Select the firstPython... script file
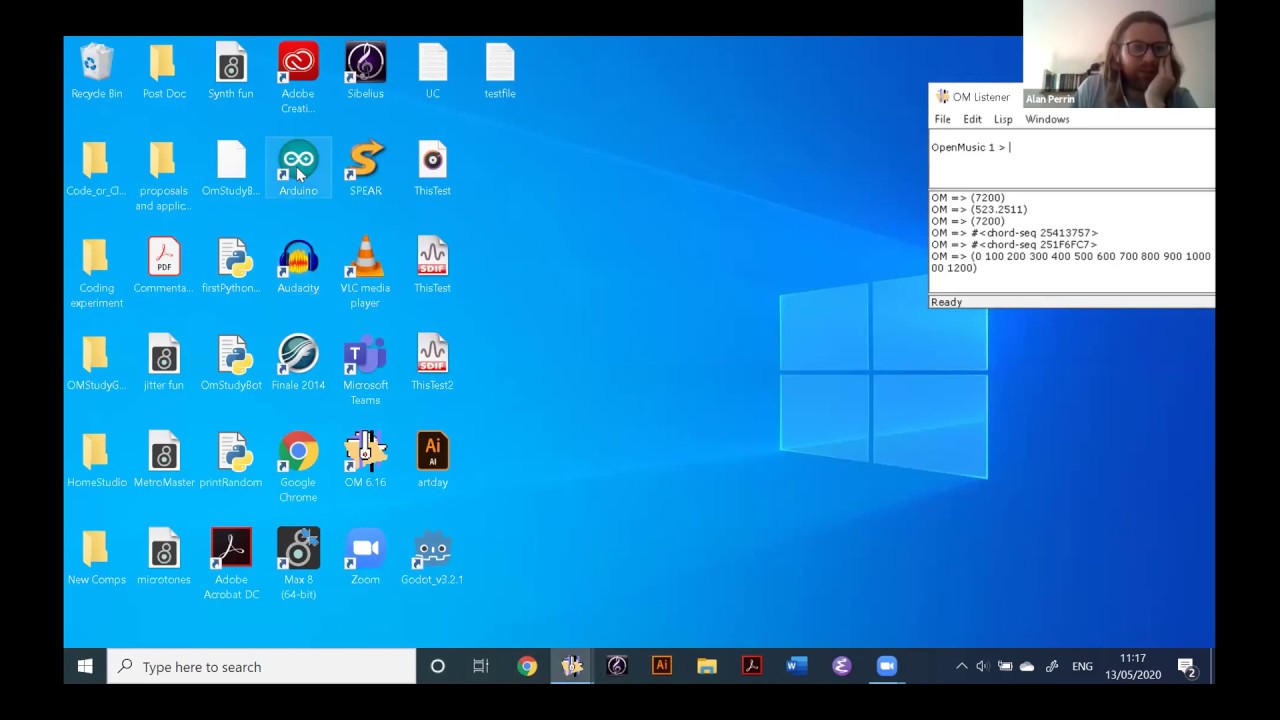 (x=231, y=264)
